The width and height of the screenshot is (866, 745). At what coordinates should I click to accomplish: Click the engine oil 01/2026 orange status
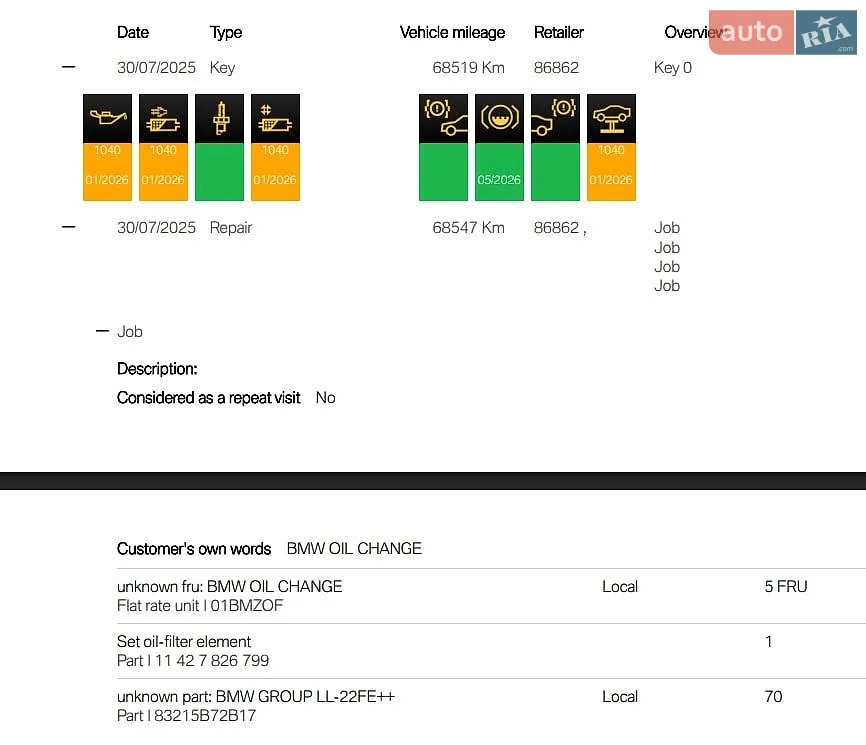[x=107, y=172]
